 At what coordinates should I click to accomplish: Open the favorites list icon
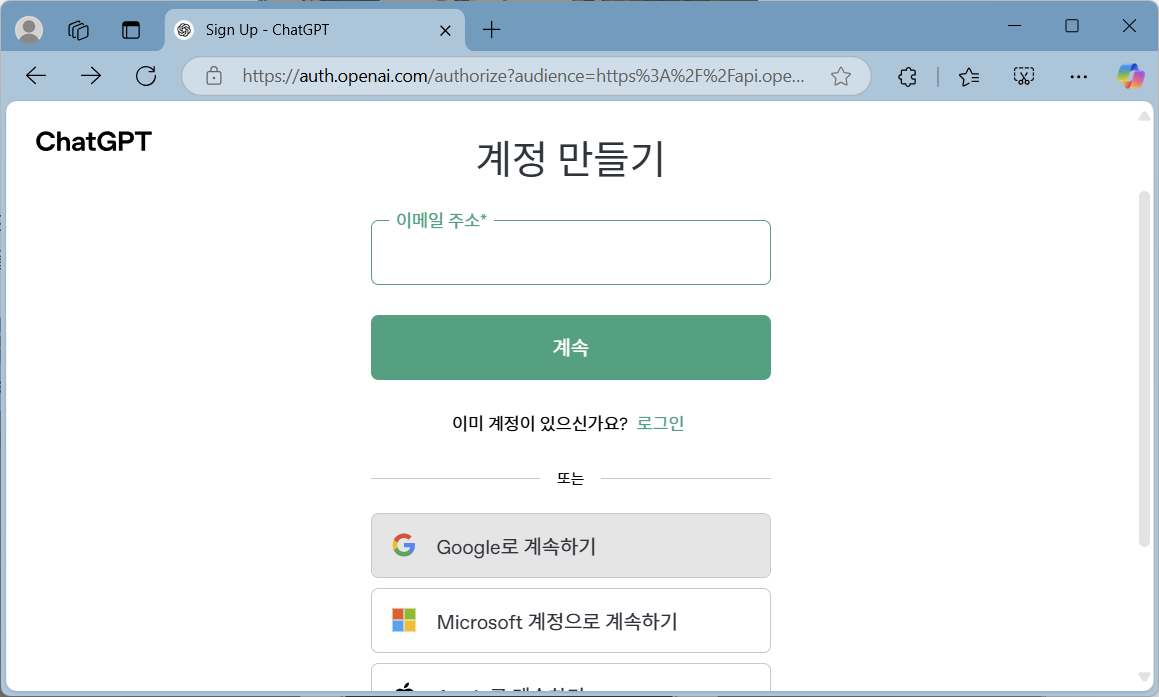pyautogui.click(x=968, y=76)
